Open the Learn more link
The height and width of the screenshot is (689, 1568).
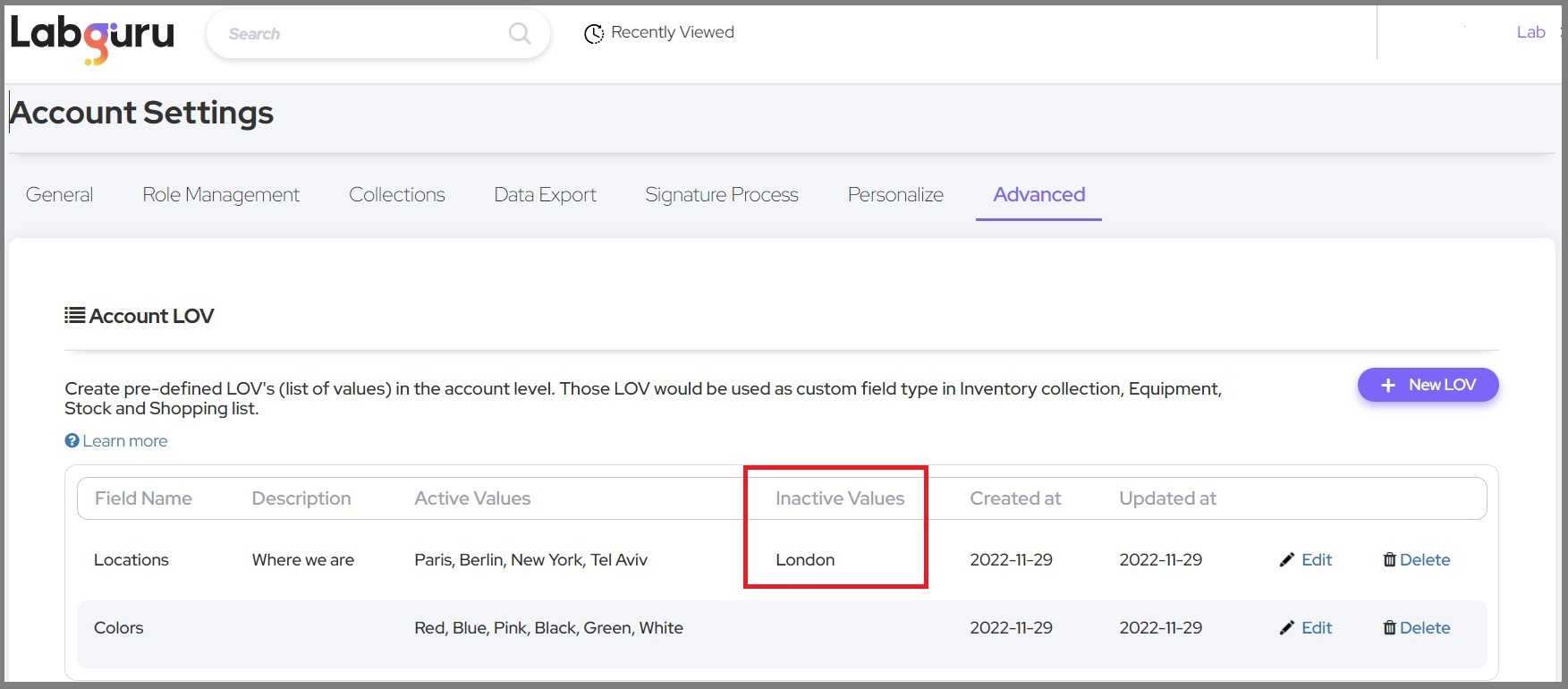coord(125,441)
